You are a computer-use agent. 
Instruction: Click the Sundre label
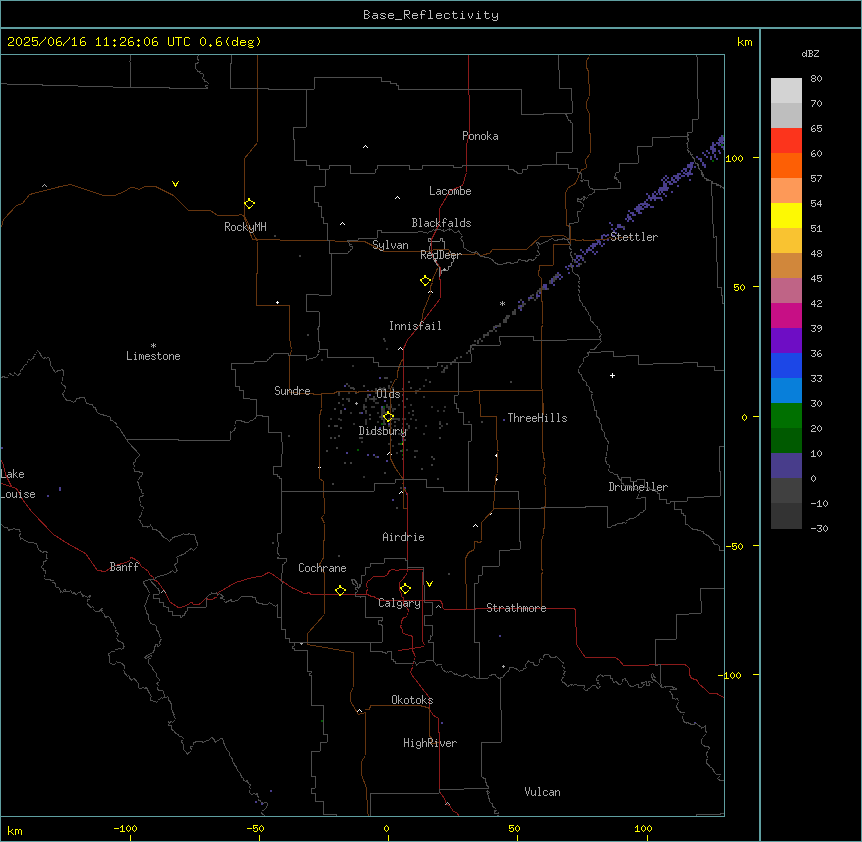click(292, 391)
